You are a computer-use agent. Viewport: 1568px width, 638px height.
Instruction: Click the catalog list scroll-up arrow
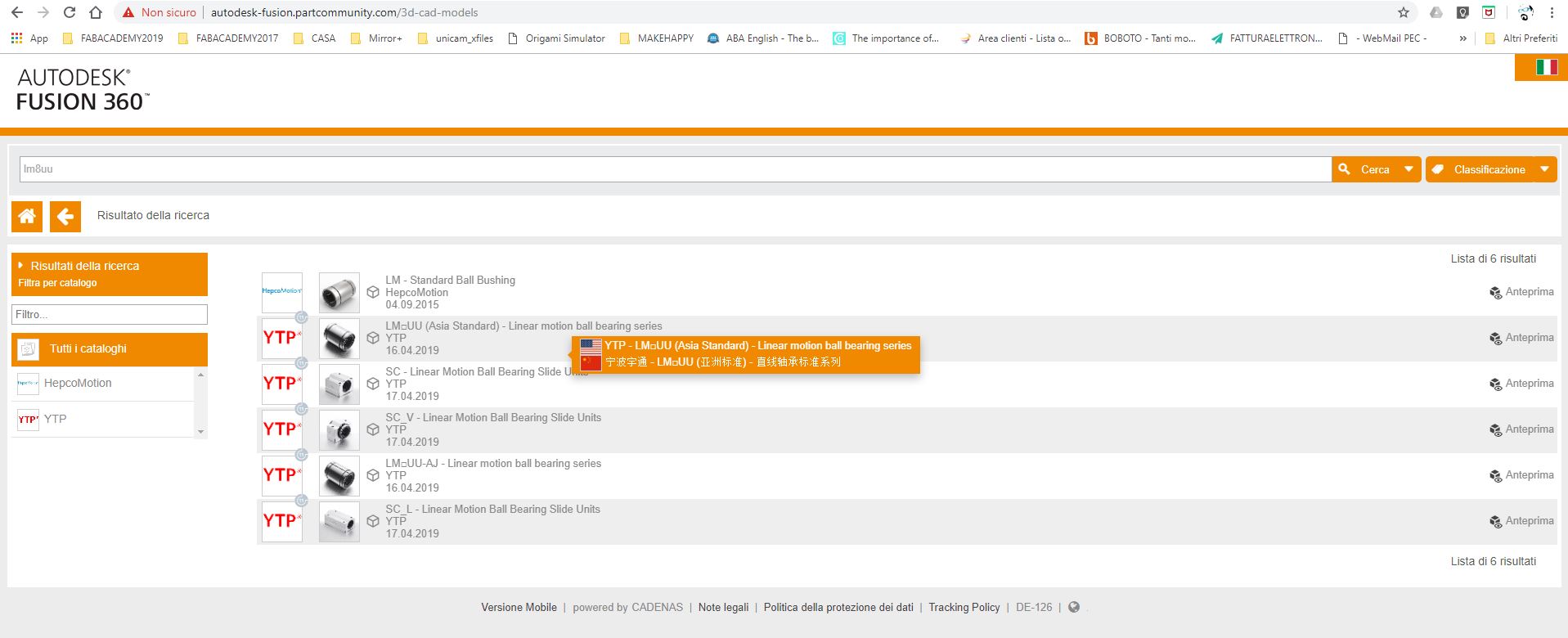pyautogui.click(x=201, y=375)
